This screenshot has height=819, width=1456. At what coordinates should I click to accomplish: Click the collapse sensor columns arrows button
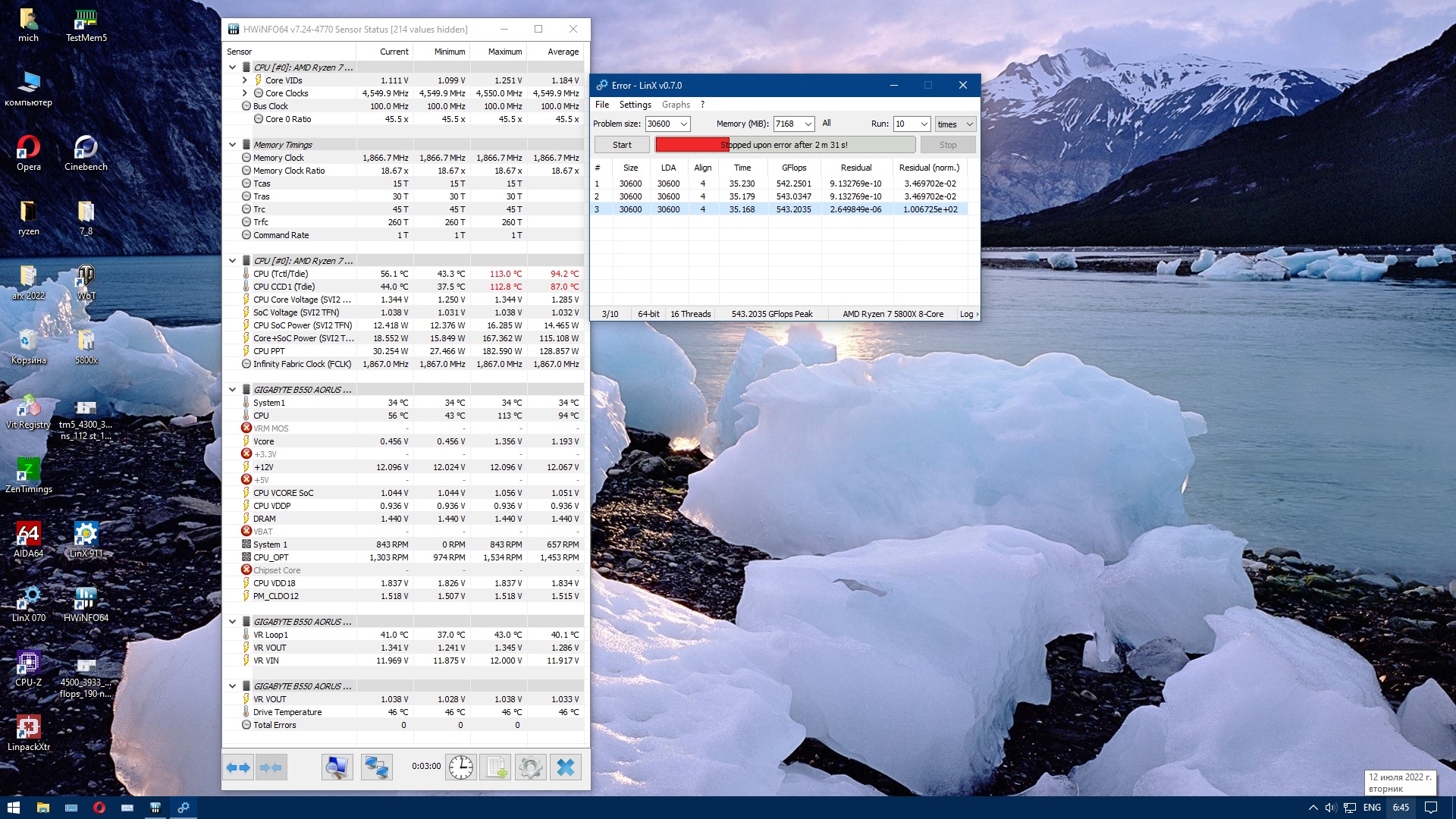click(271, 767)
